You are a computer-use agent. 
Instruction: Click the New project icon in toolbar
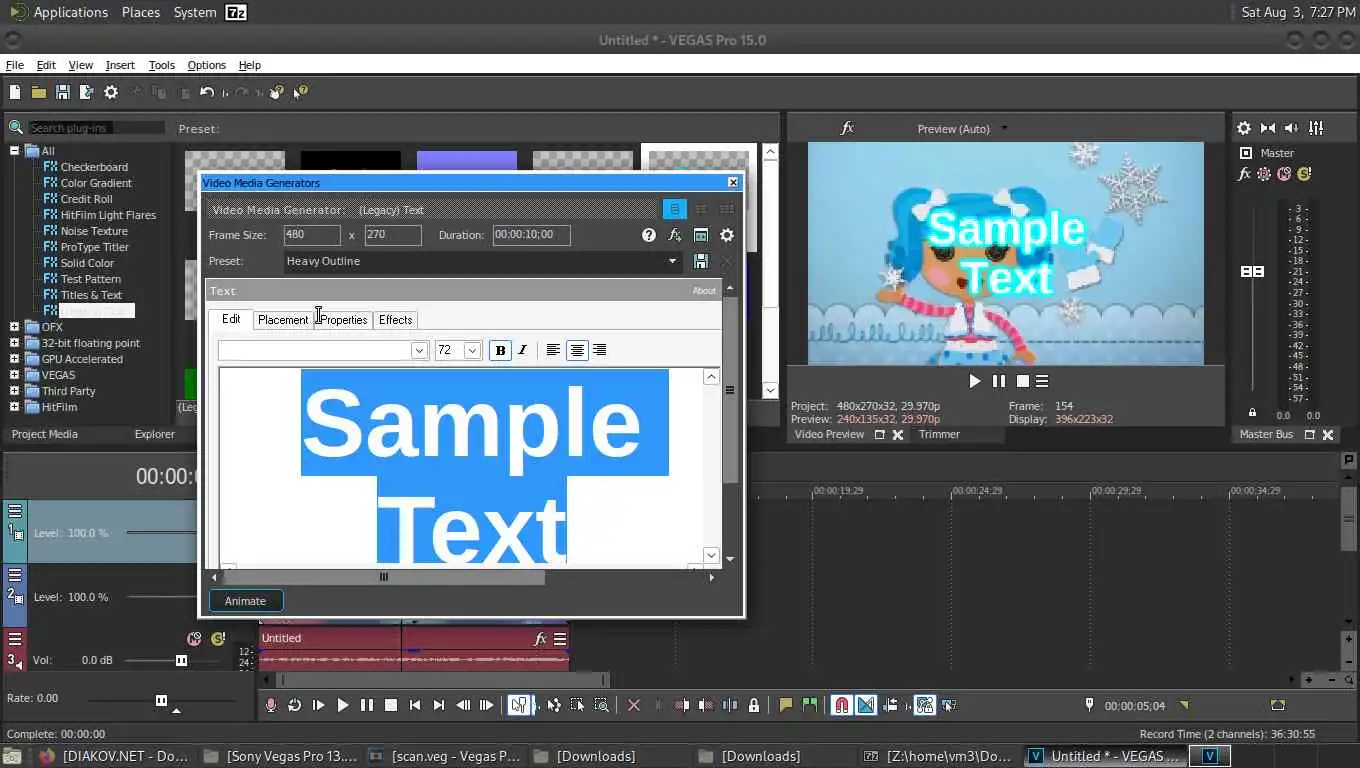[15, 92]
